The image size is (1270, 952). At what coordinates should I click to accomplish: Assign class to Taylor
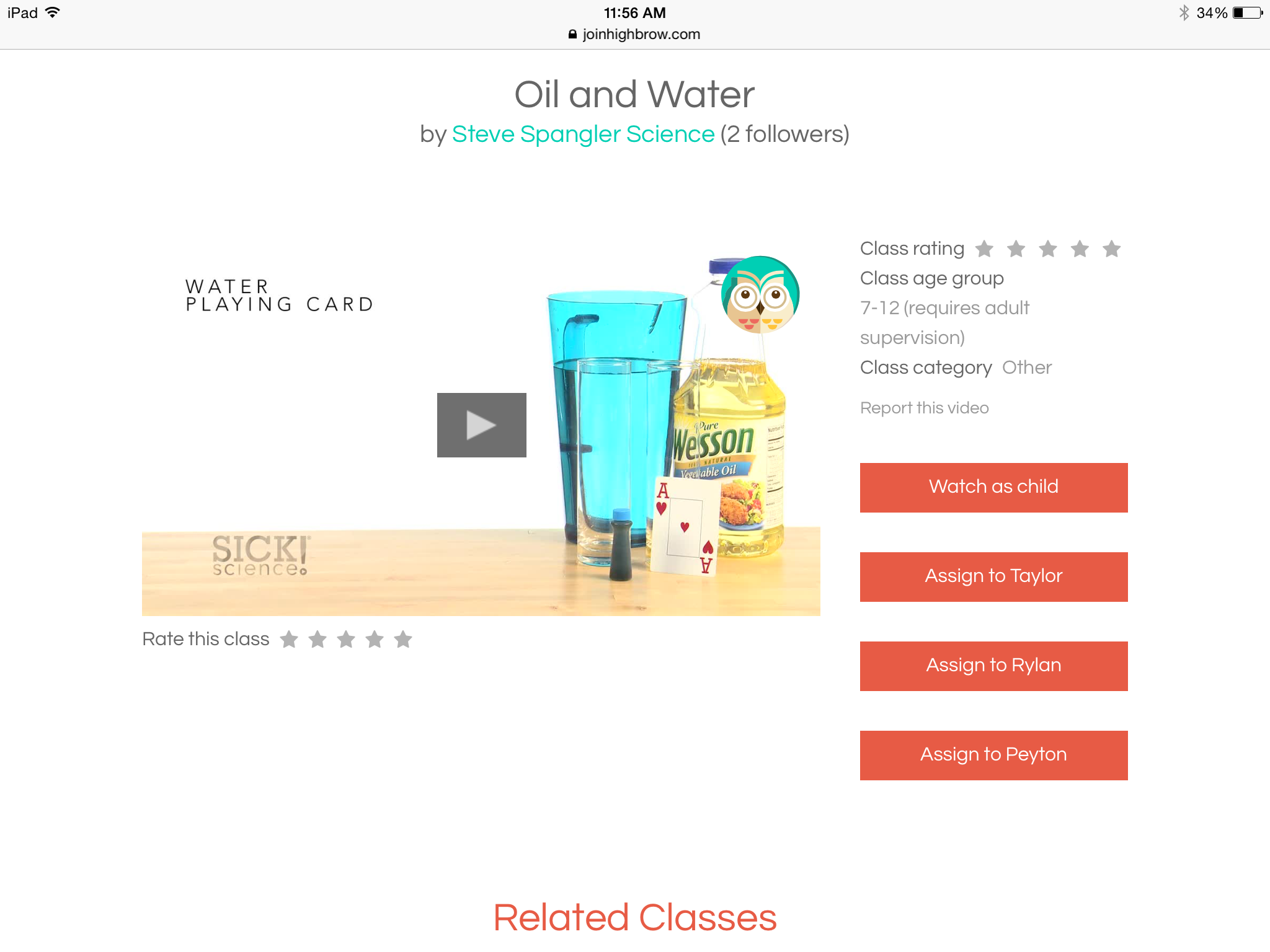pos(993,576)
